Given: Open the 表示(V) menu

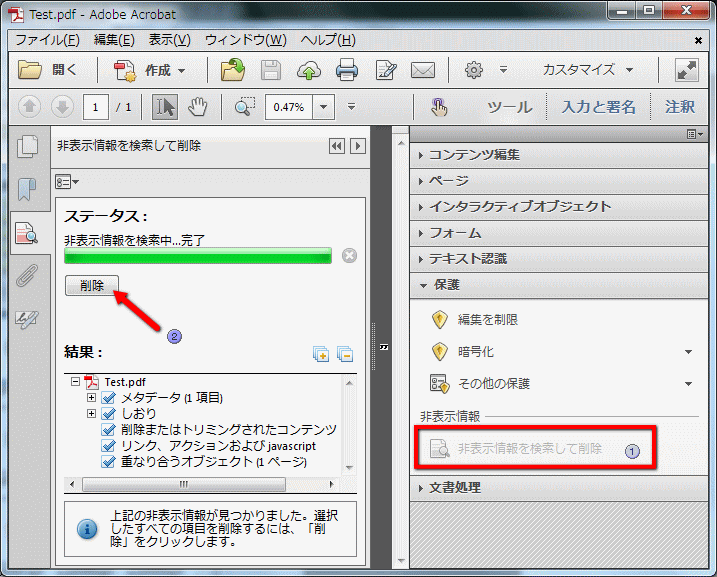Looking at the screenshot, I should pos(169,40).
